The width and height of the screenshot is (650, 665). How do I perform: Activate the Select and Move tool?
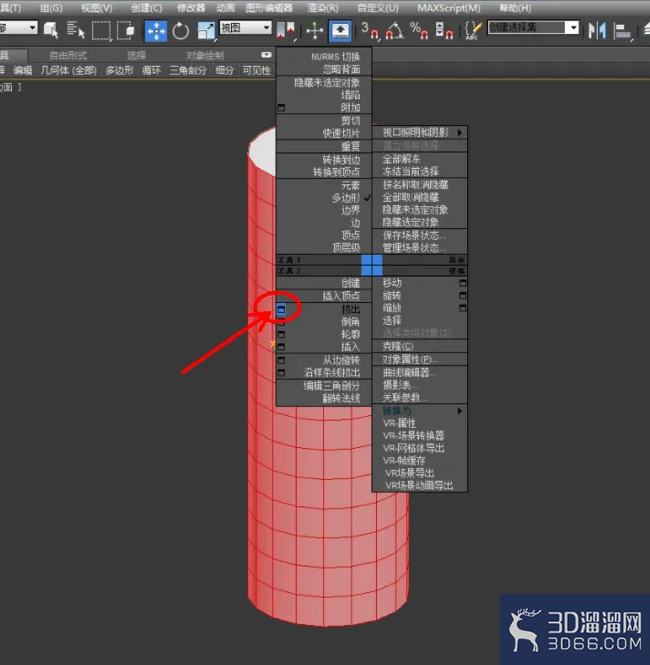coord(156,31)
